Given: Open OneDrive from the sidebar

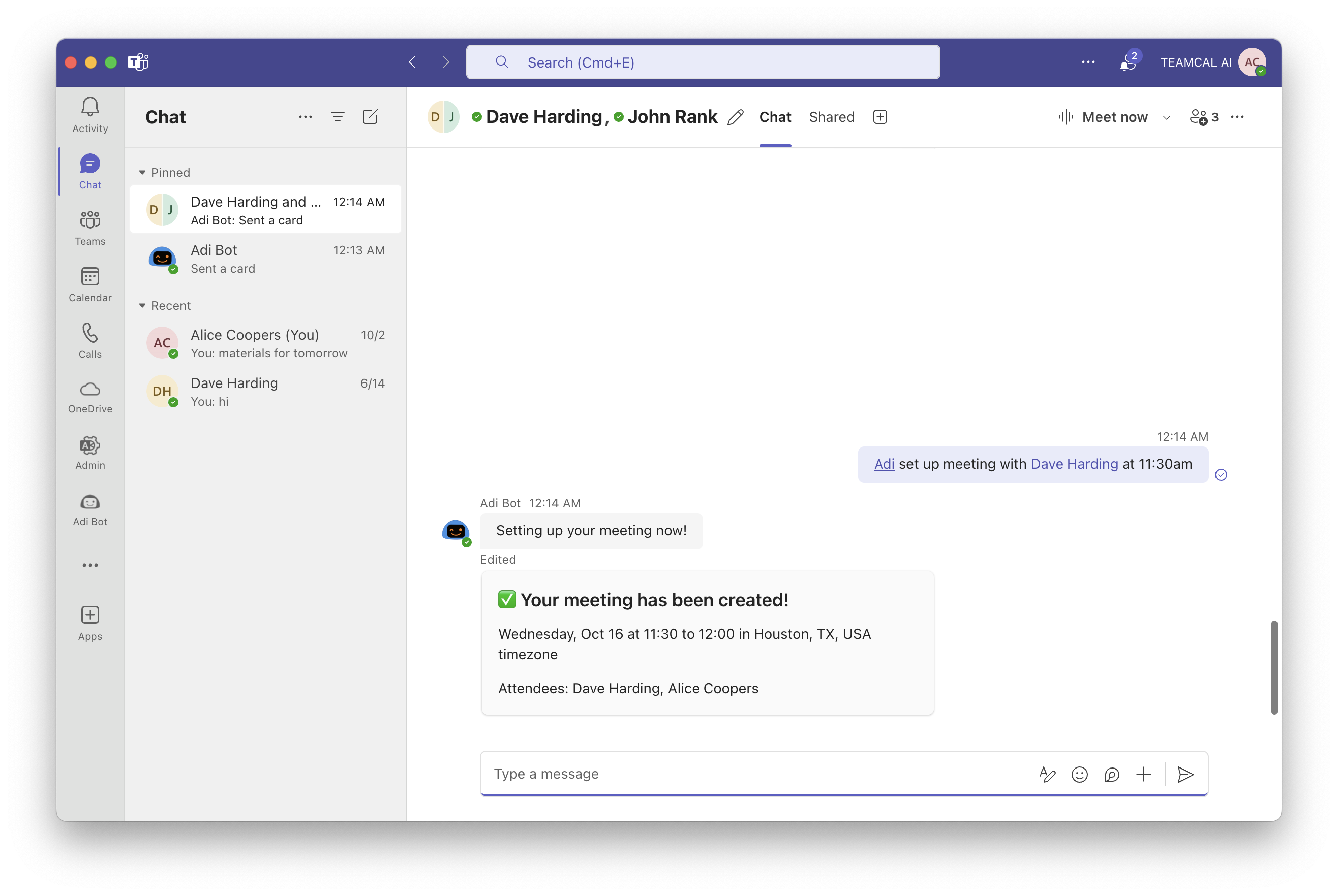Looking at the screenshot, I should 90,397.
